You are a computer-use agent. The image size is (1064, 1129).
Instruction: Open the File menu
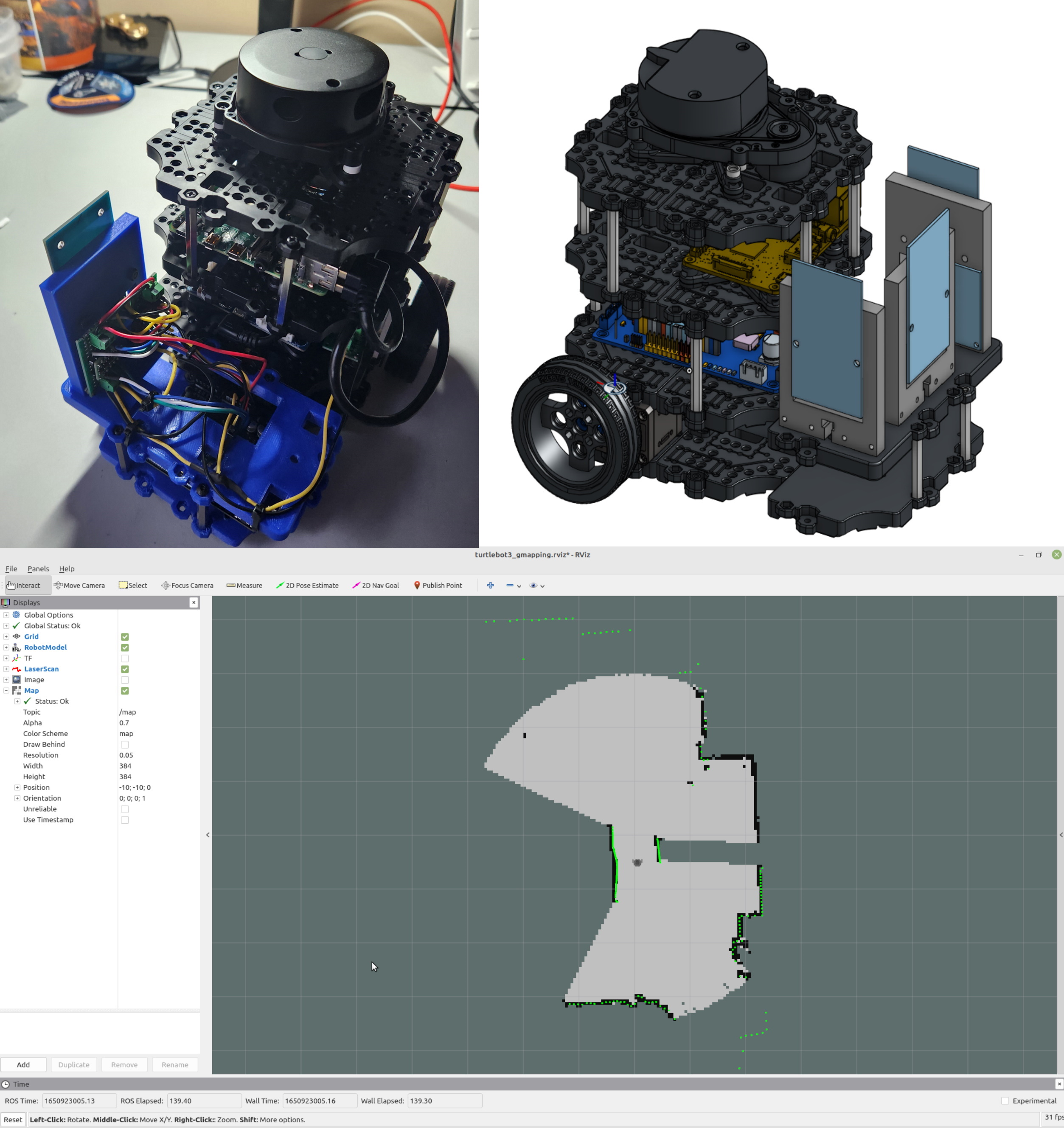(x=11, y=569)
